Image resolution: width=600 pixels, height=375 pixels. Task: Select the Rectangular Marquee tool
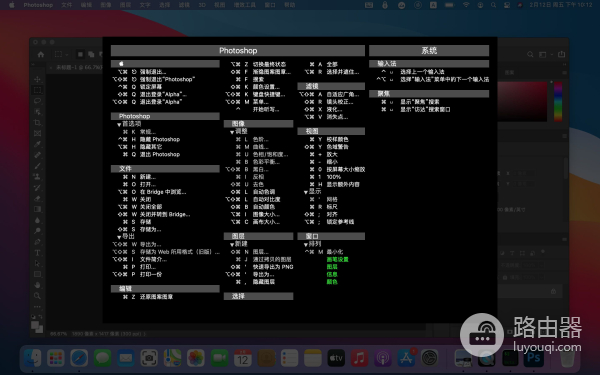point(38,90)
